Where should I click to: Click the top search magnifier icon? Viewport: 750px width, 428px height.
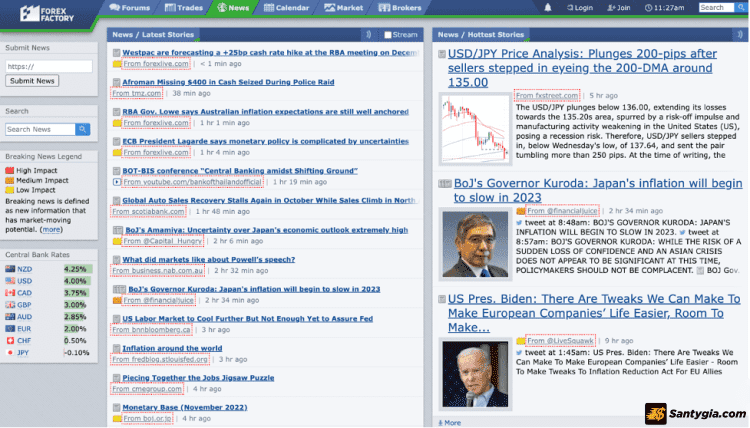tap(740, 8)
